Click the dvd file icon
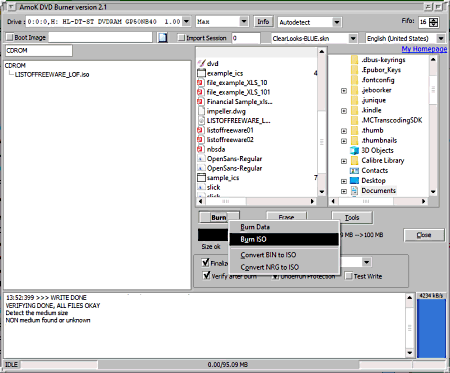The height and width of the screenshot is (373, 450). (x=201, y=63)
